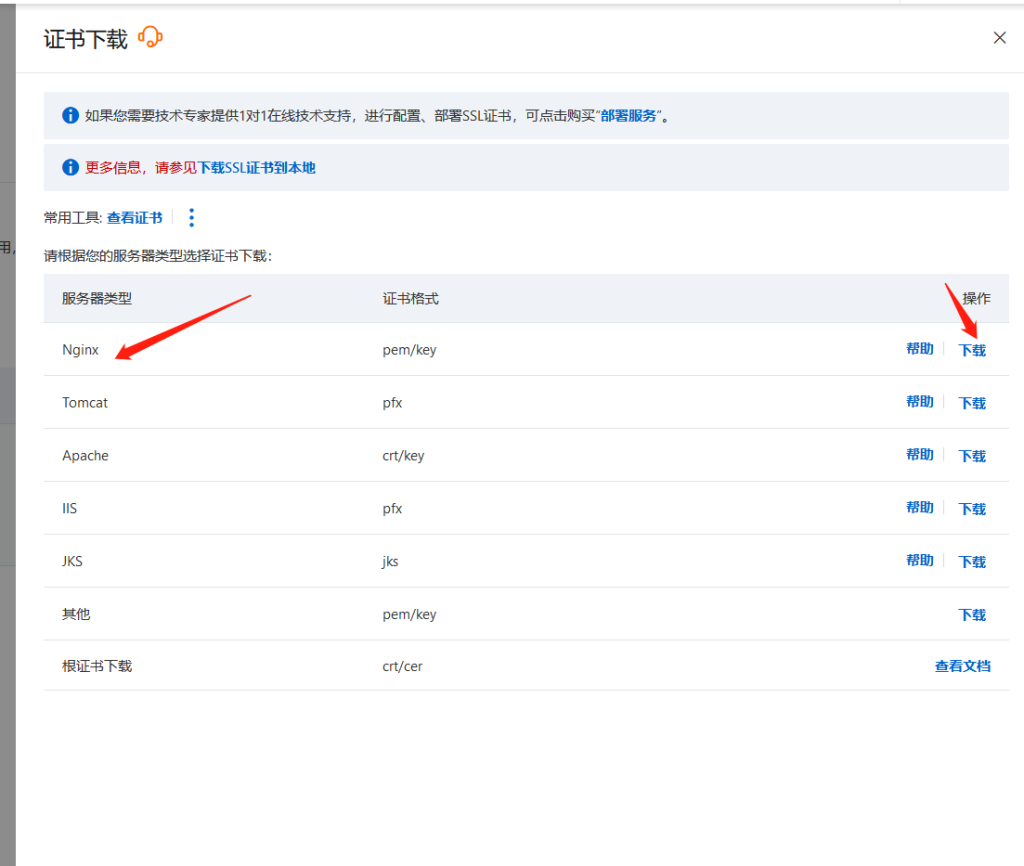Download the Nginx pem/key certificate

coord(972,350)
